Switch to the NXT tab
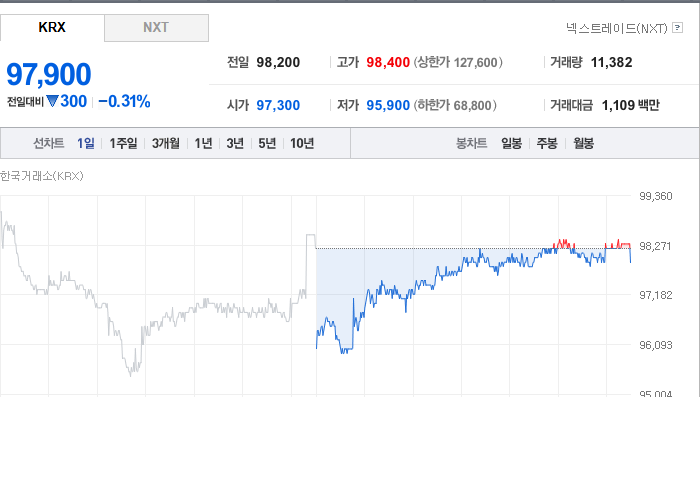 coord(156,28)
